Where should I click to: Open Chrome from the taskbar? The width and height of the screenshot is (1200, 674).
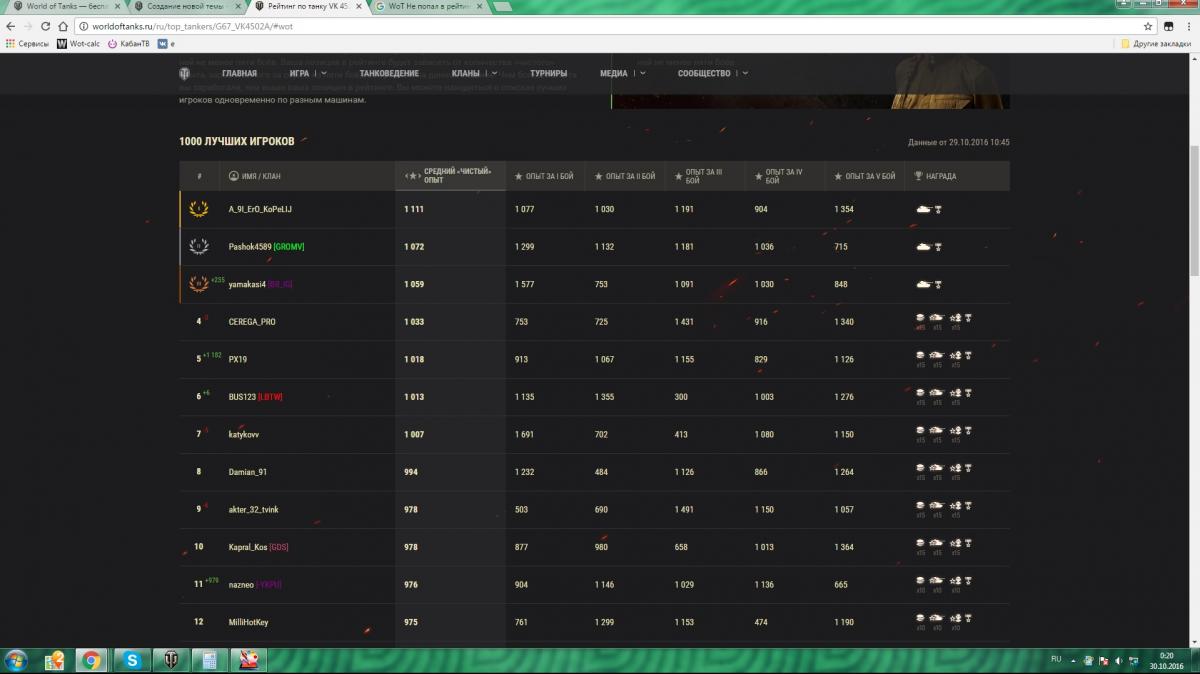(x=91, y=660)
